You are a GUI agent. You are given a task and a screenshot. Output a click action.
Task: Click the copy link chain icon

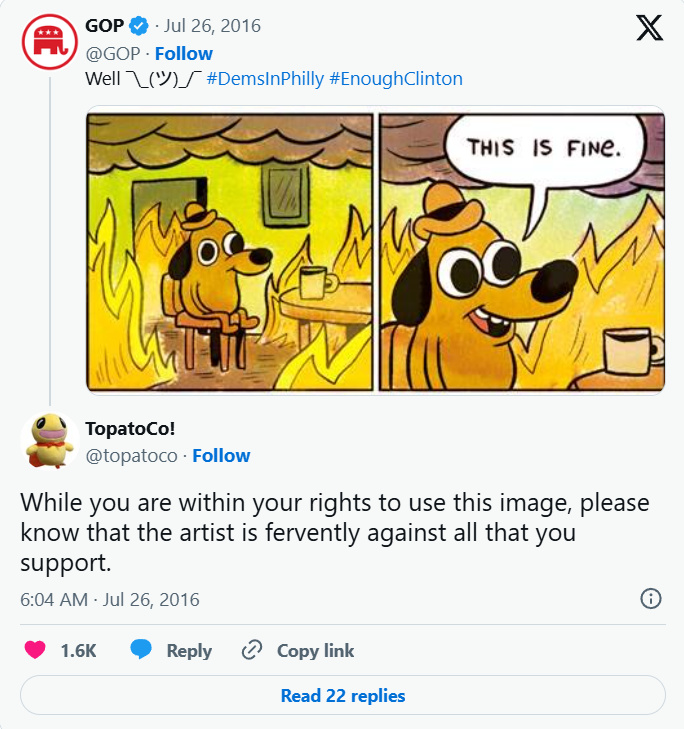coord(252,651)
